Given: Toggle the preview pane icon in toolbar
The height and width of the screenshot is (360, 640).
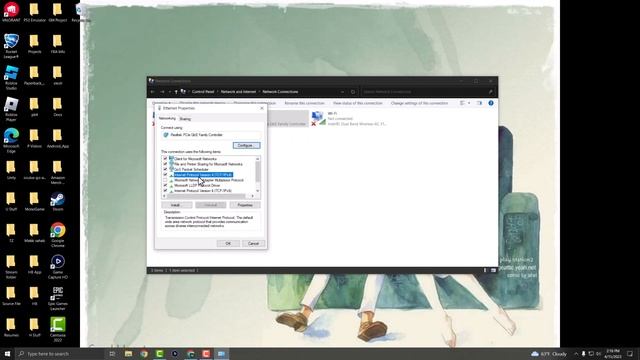Looking at the screenshot, I should (x=479, y=103).
